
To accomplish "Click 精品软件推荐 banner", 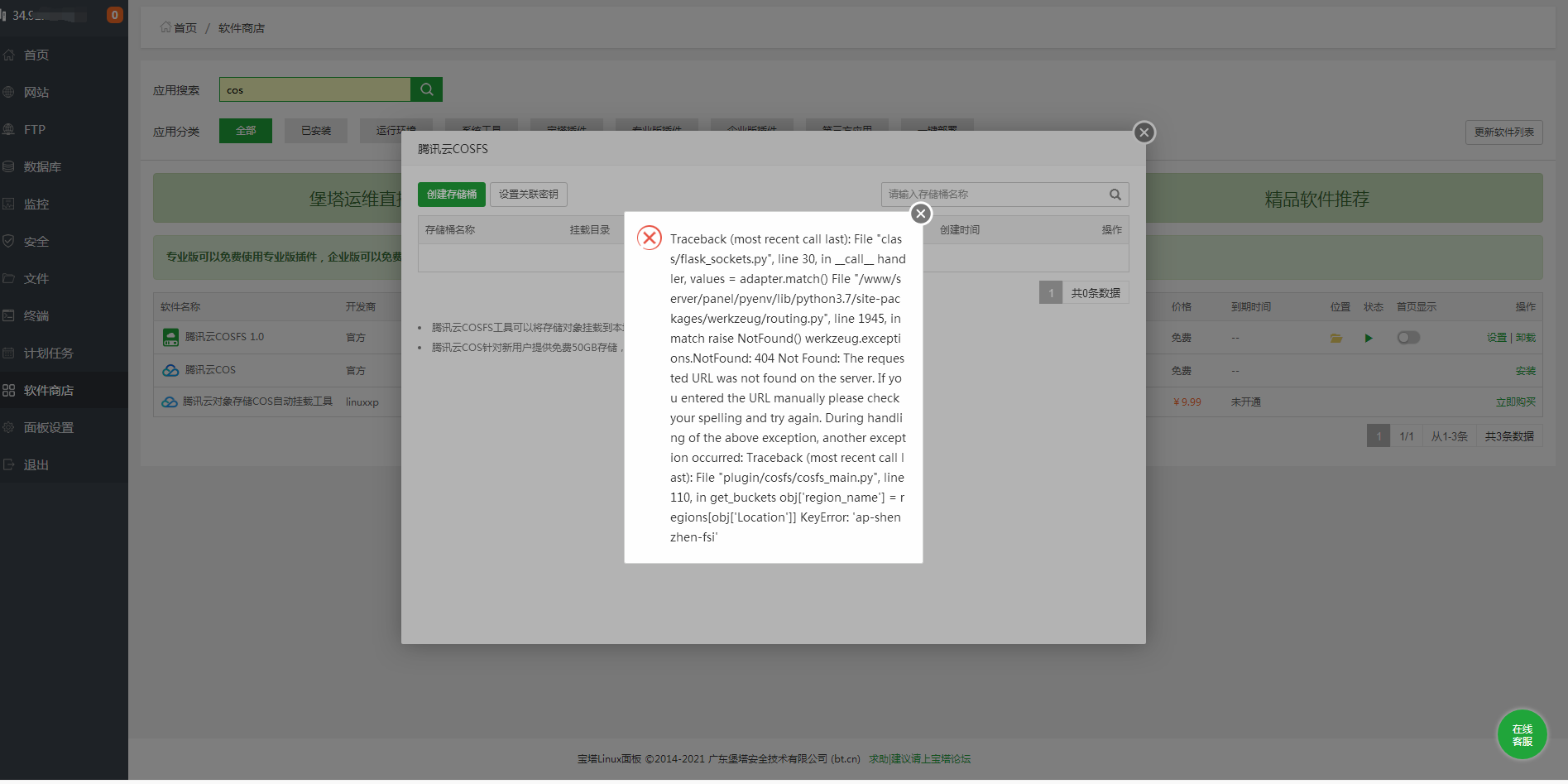I will (x=1317, y=199).
